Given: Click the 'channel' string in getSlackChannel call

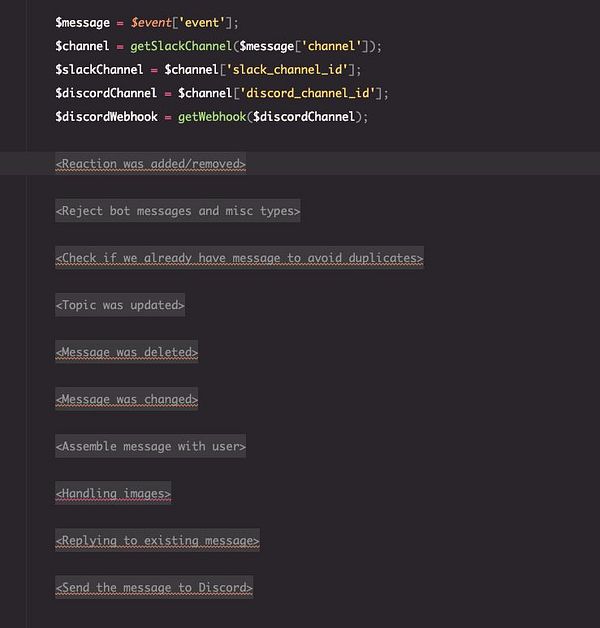Looking at the screenshot, I should [328, 46].
